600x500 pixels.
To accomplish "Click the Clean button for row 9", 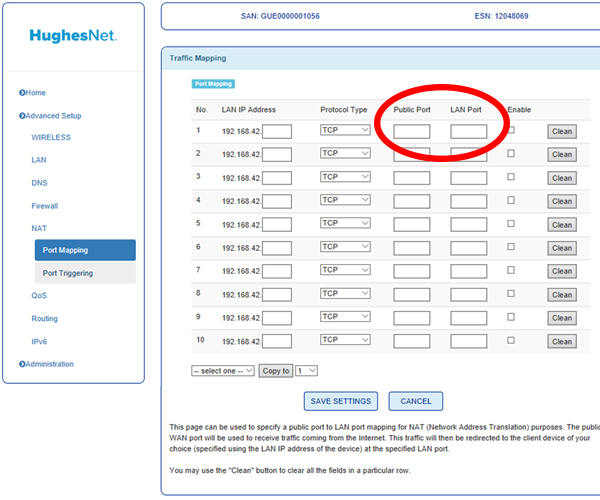I will 562,318.
